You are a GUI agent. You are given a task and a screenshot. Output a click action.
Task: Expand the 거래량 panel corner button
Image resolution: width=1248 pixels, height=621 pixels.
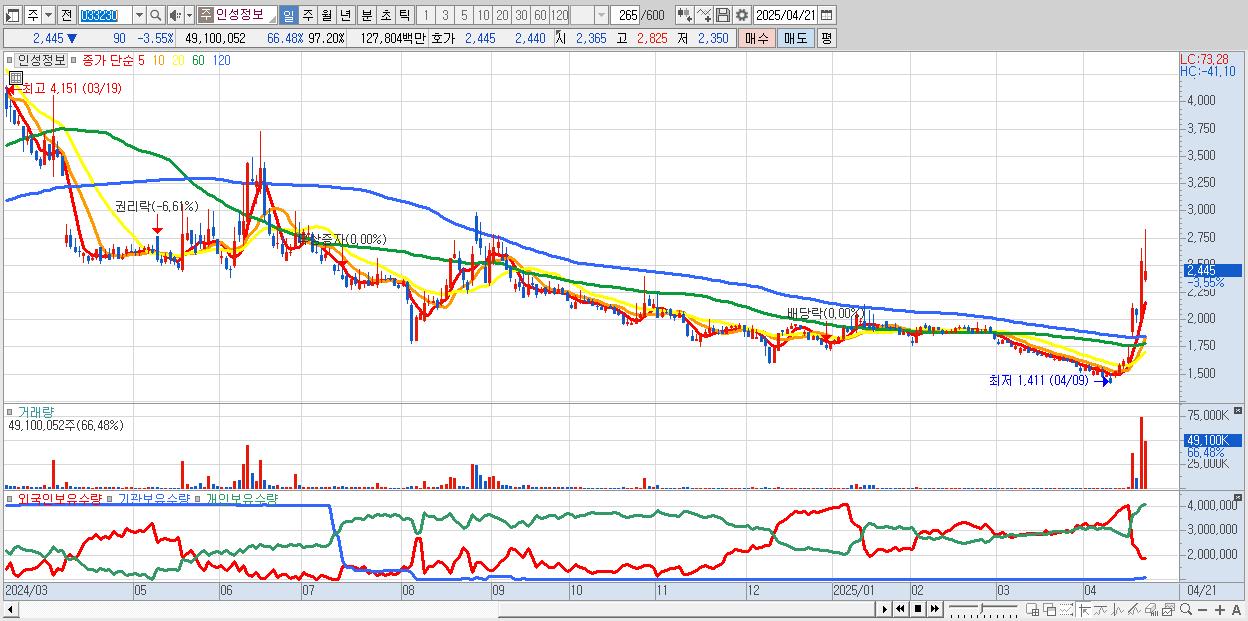(x=1240, y=411)
